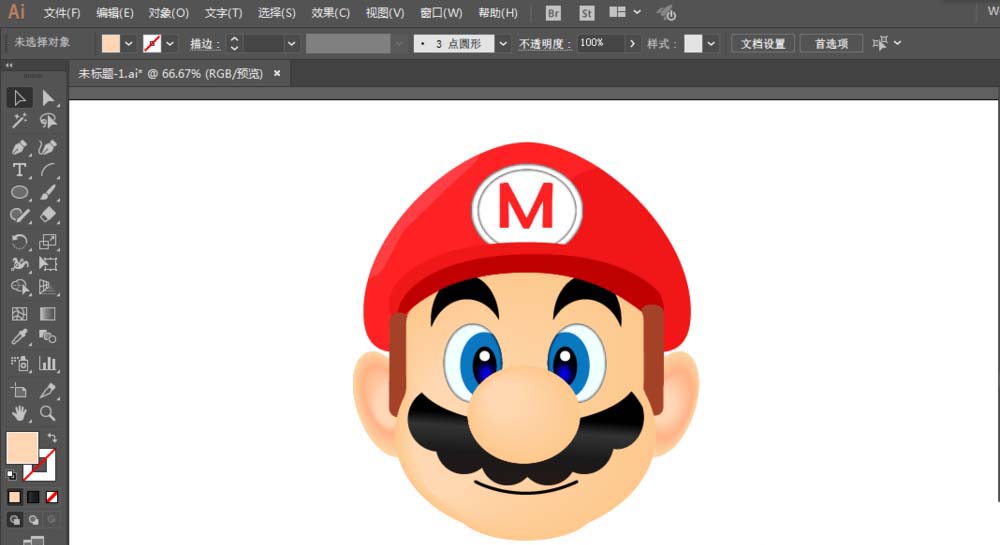The height and width of the screenshot is (545, 1000).
Task: Click the 首选项 button
Action: pyautogui.click(x=831, y=44)
